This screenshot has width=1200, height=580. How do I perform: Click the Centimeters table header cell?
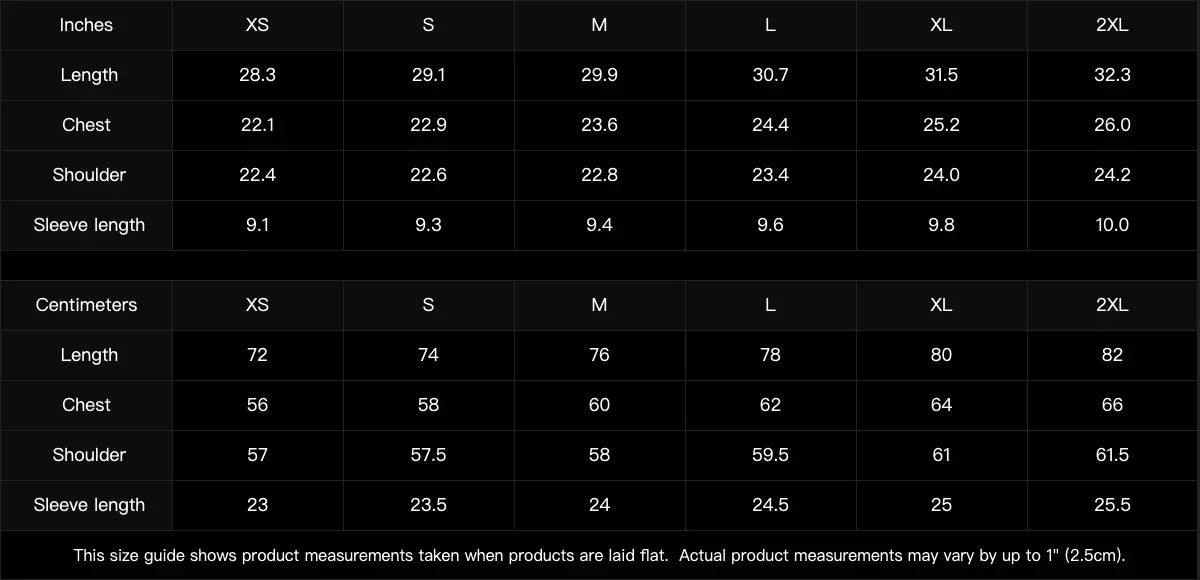86,305
